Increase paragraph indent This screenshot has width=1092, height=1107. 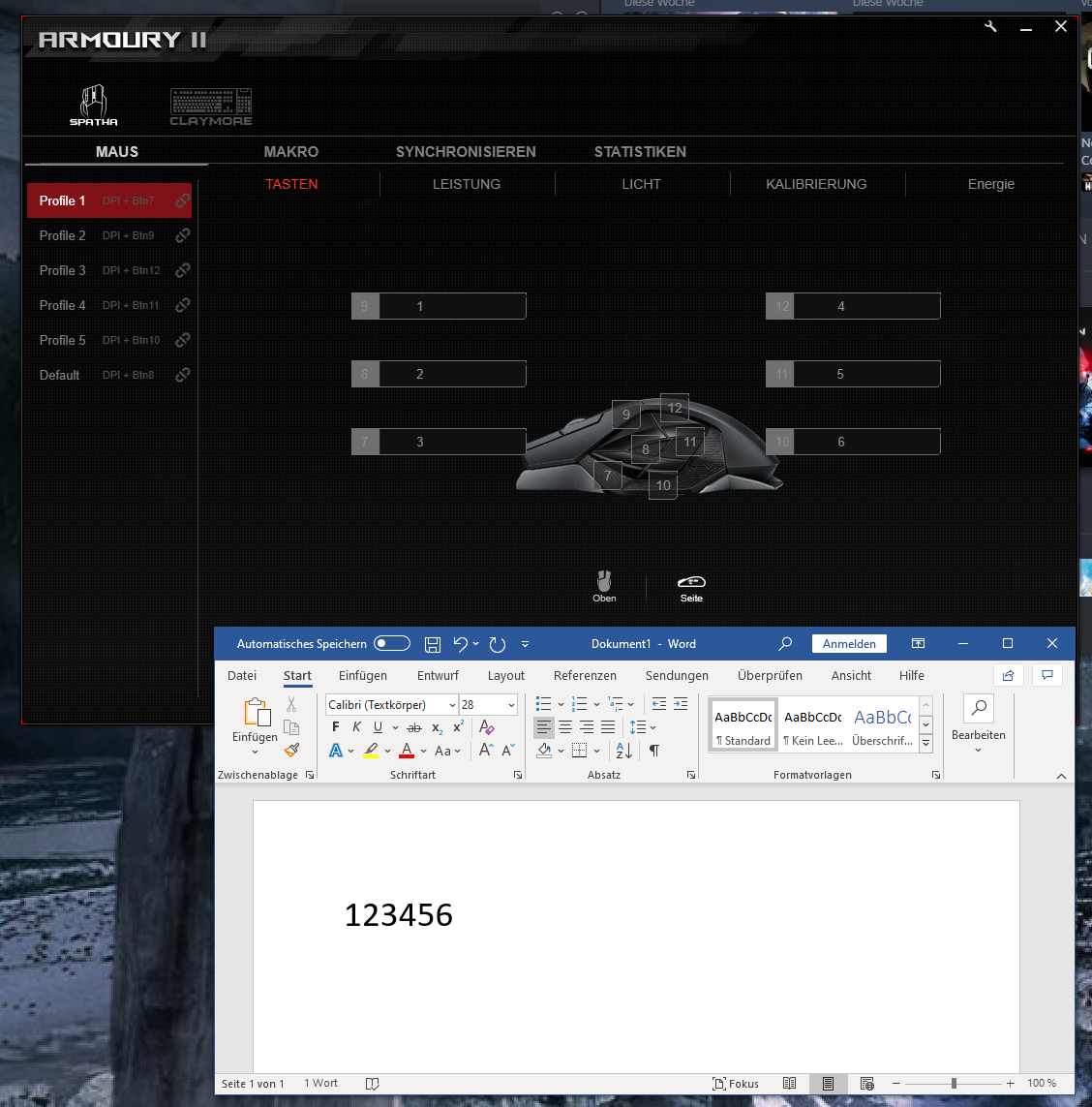tap(681, 704)
